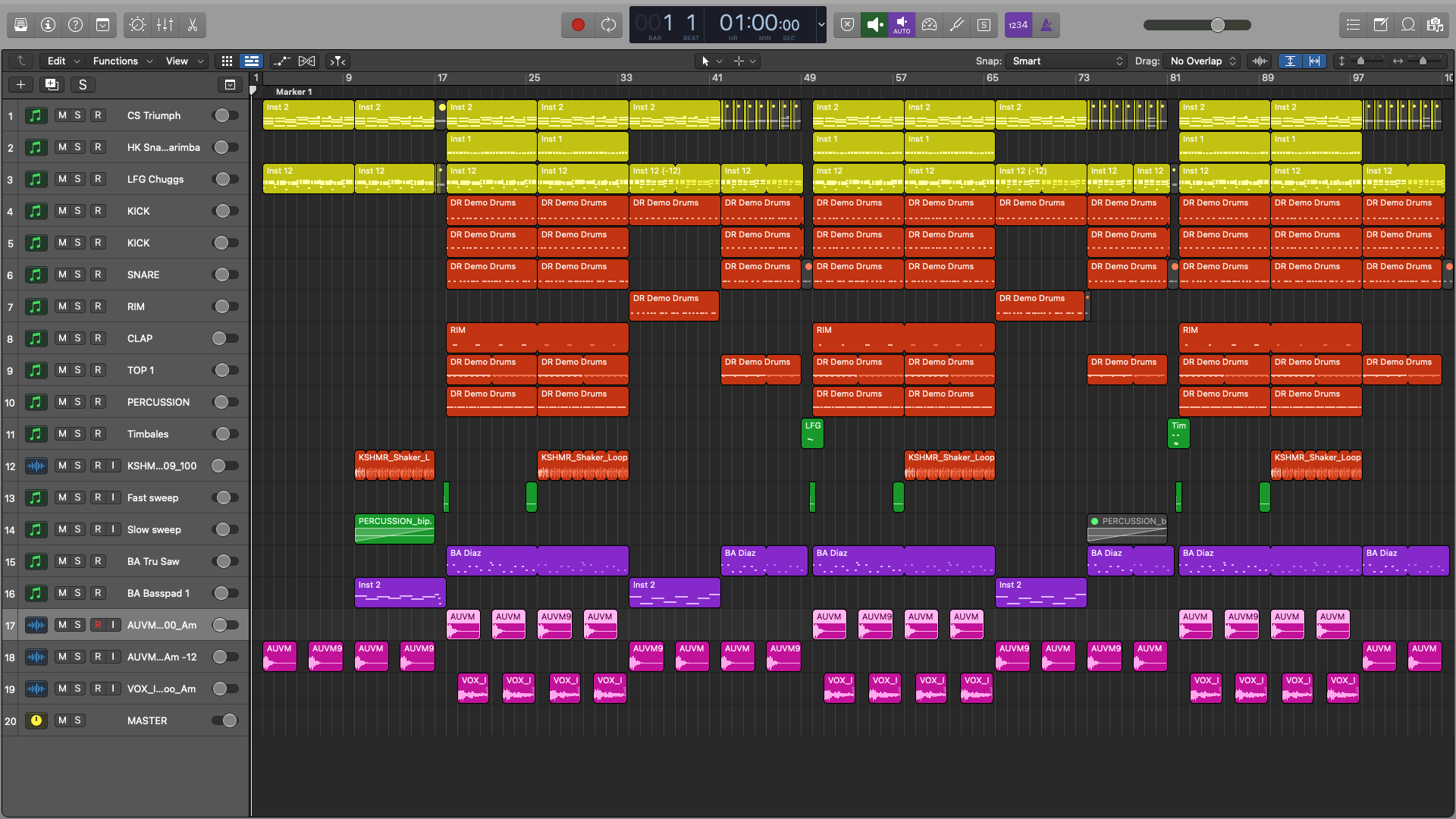Screen dimensions: 1456x819
Task: Open the Note Pads icon
Action: (x=1380, y=25)
